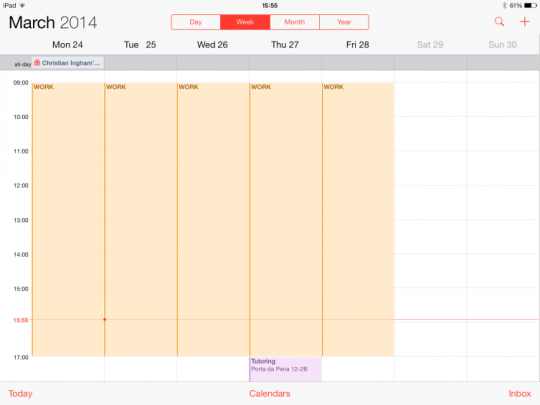Tap the 15:55 current time marker
This screenshot has height=405, width=540.
[21, 320]
